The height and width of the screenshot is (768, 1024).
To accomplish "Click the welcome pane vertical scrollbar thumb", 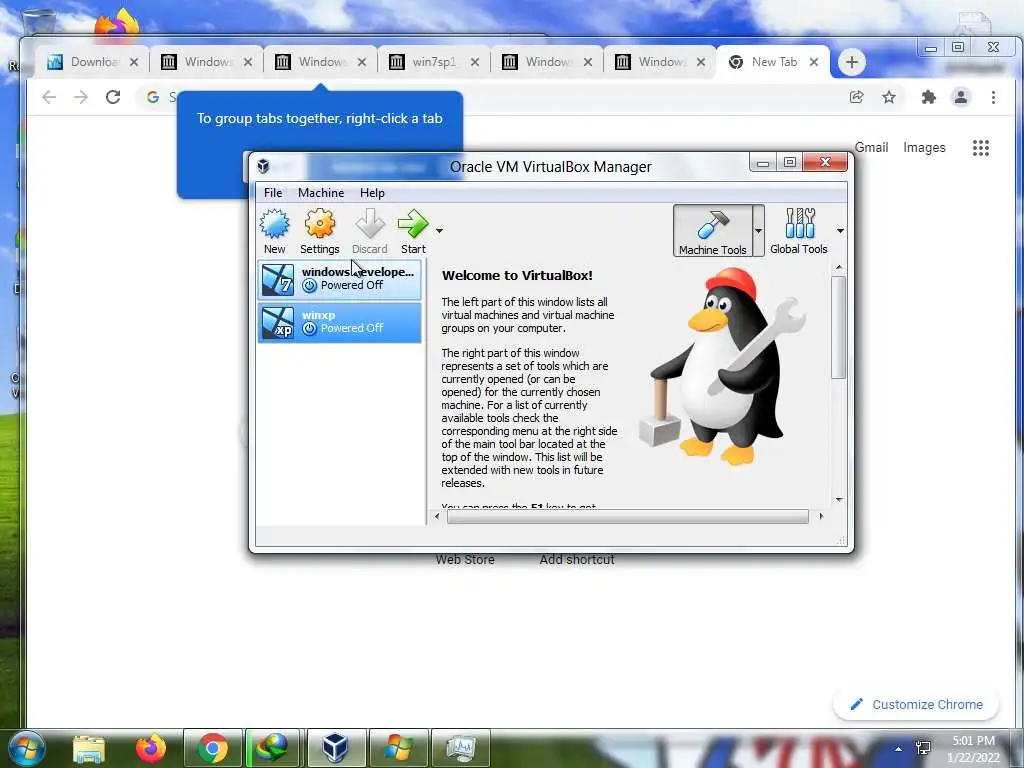I will 839,327.
